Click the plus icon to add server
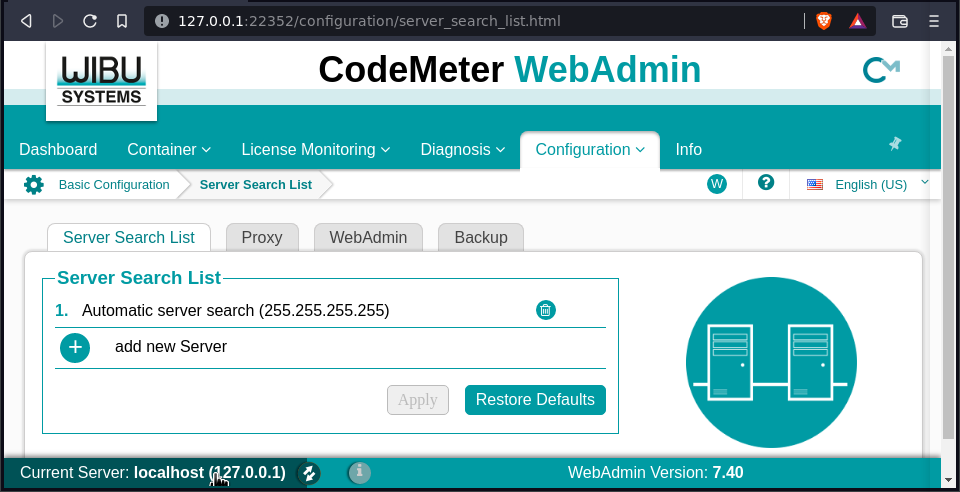This screenshot has height=492, width=960. pos(75,348)
